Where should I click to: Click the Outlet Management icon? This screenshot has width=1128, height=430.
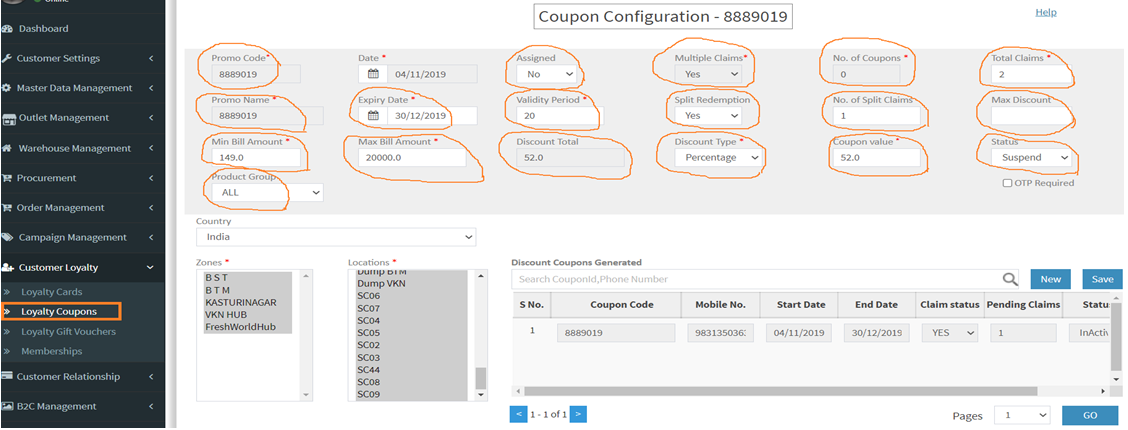pos(7,118)
